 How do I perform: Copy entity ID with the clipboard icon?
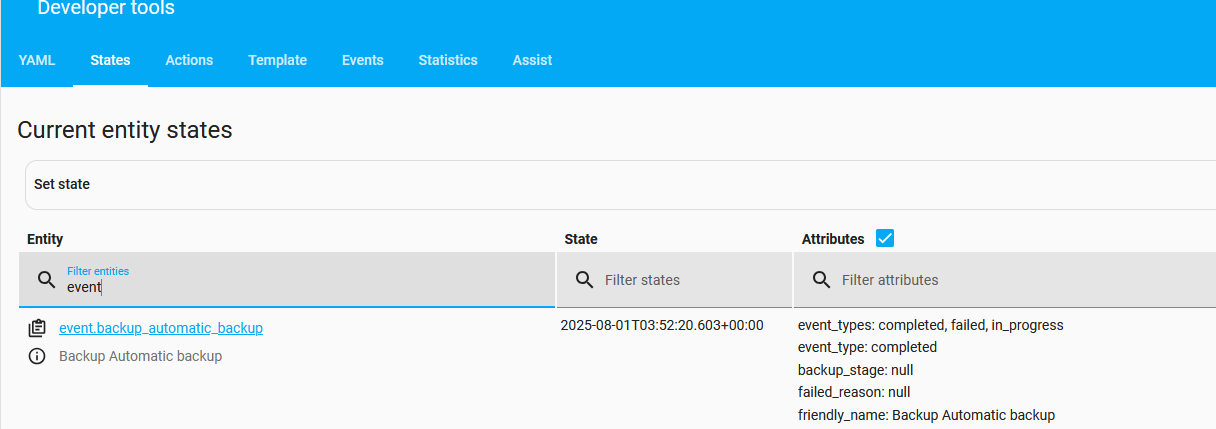[x=37, y=328]
